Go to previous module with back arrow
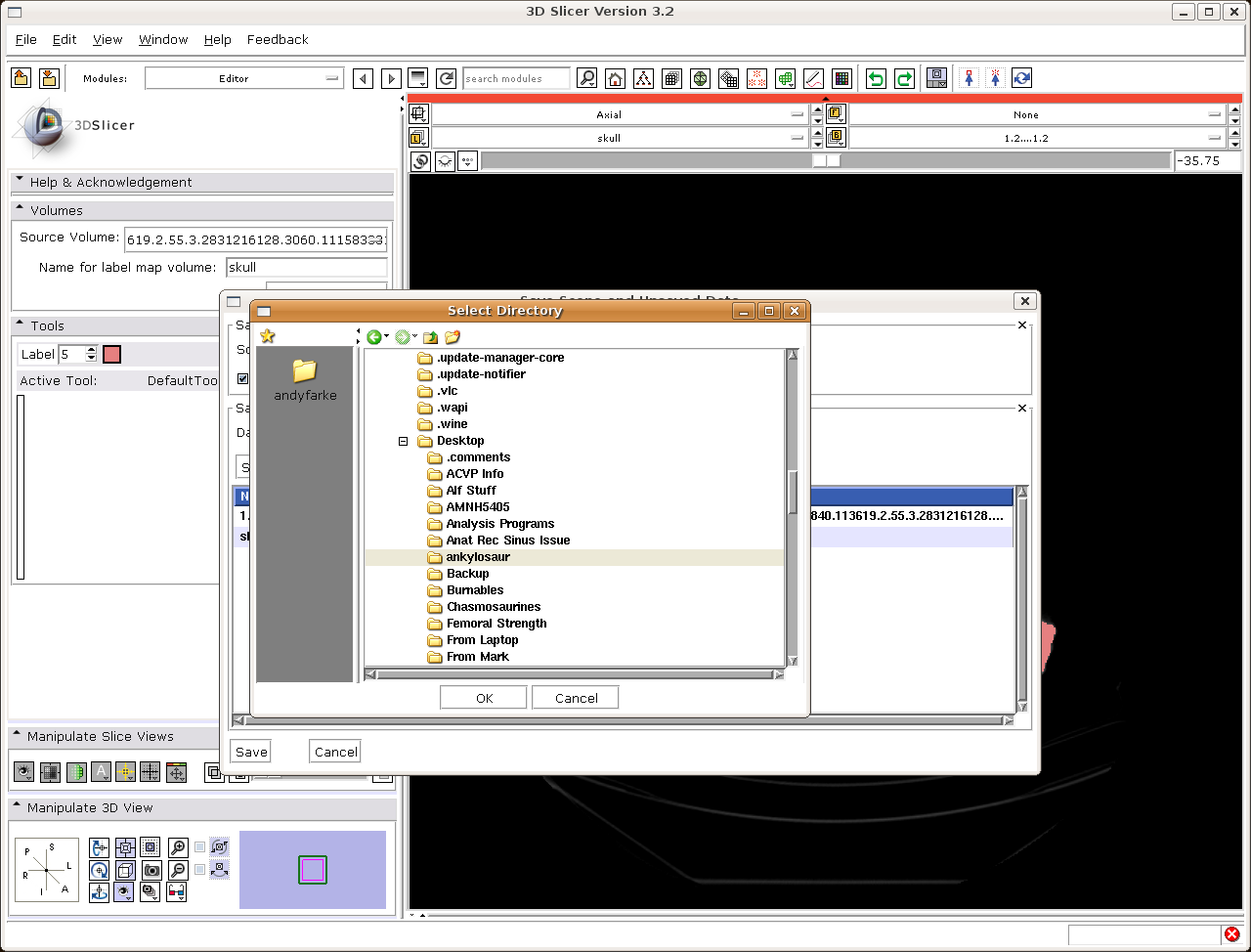Image resolution: width=1251 pixels, height=952 pixels. 363,78
